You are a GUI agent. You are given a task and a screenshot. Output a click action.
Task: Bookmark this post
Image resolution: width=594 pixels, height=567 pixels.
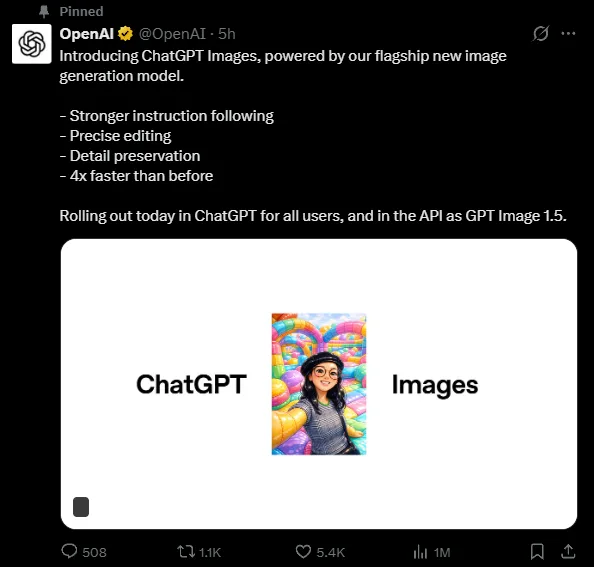click(x=537, y=551)
